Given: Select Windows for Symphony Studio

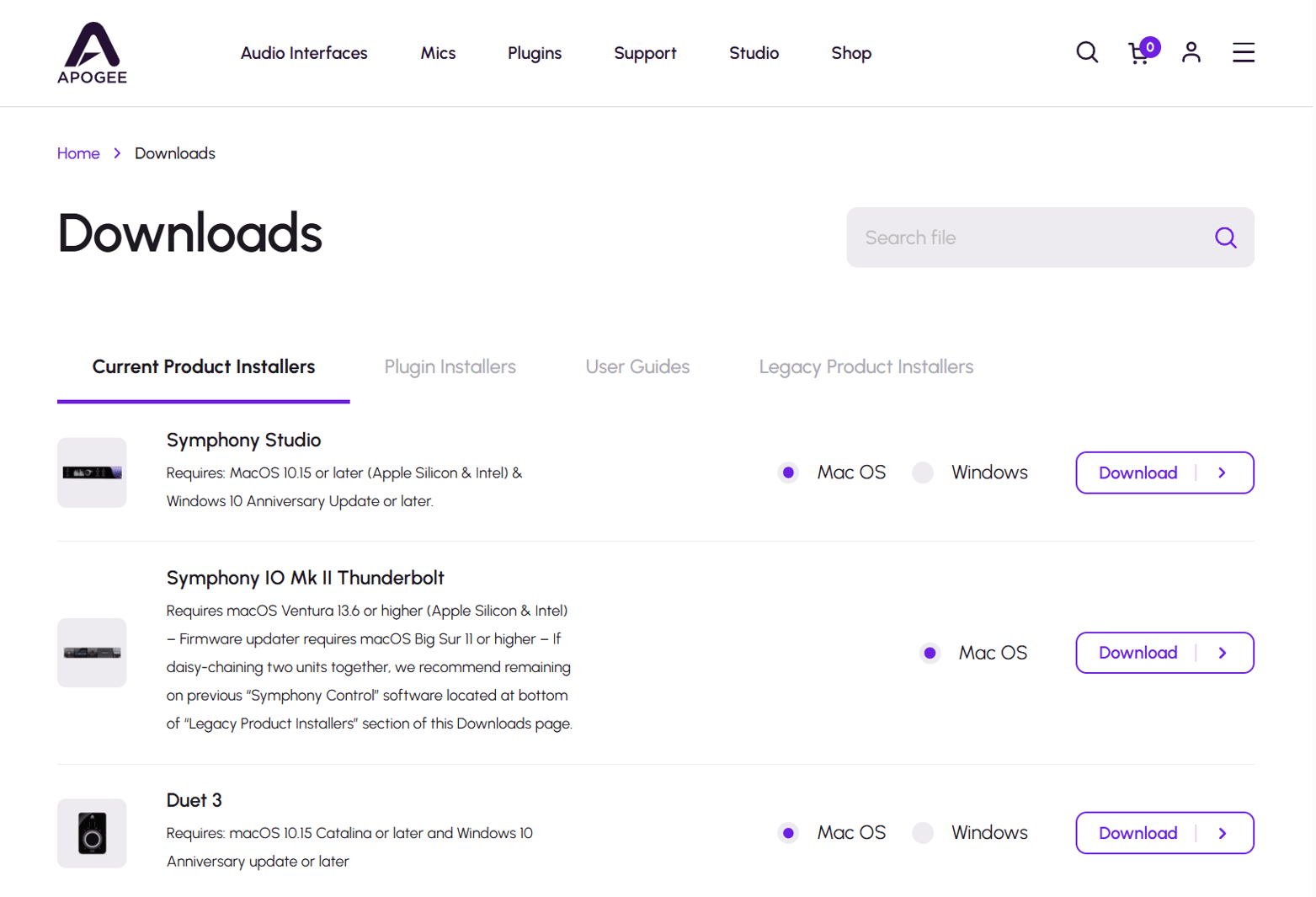Looking at the screenshot, I should point(924,473).
